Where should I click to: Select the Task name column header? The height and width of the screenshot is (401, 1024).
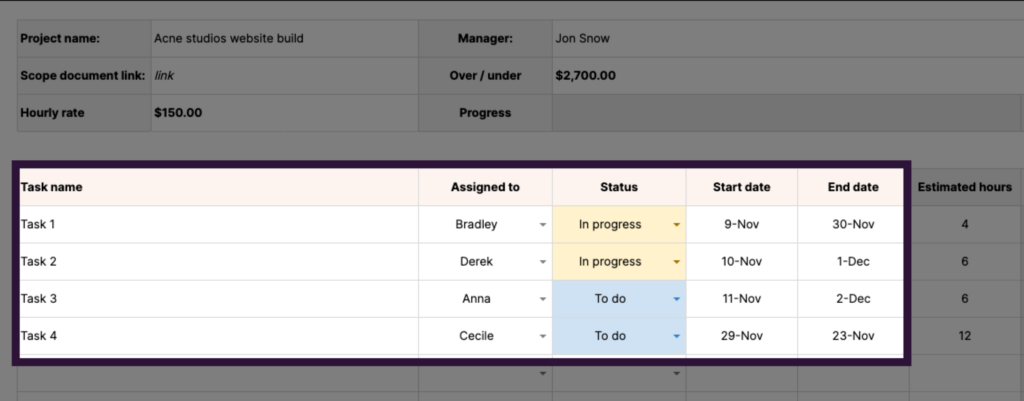pyautogui.click(x=52, y=187)
